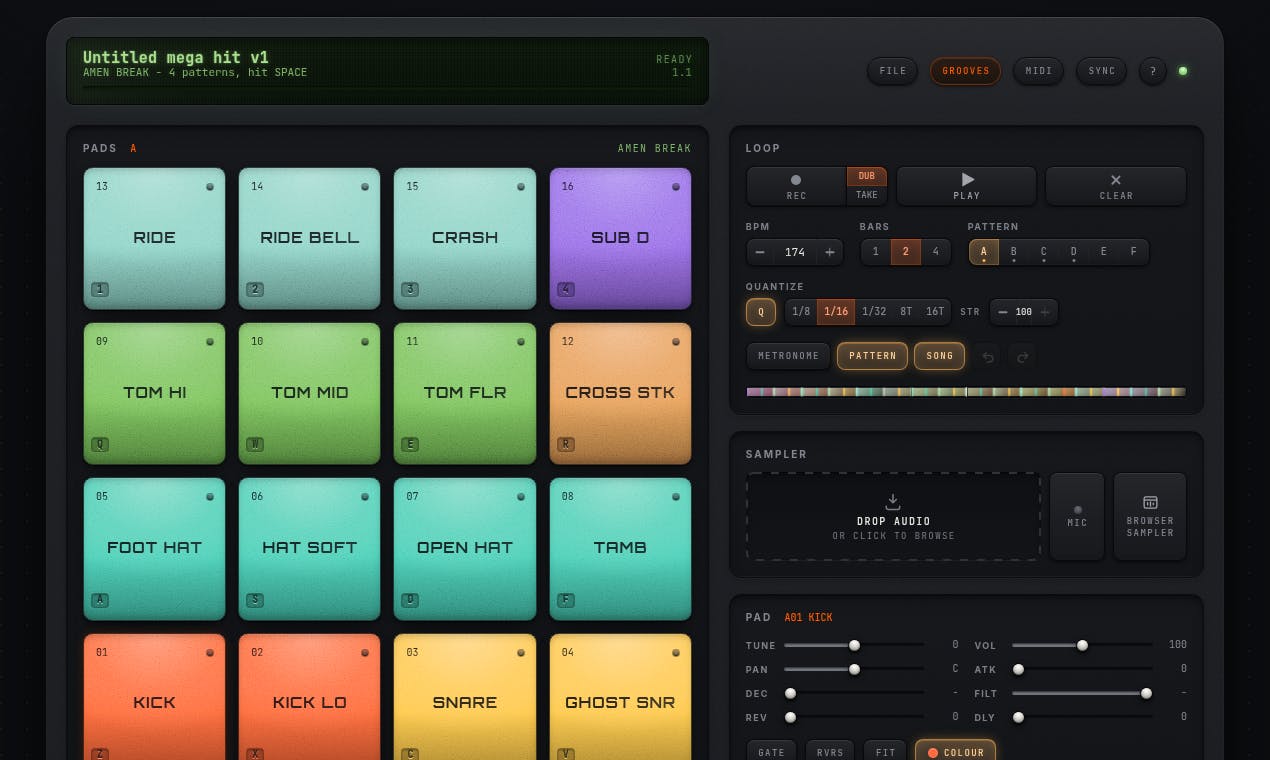Increase BPM with the plus button
The width and height of the screenshot is (1270, 760).
pos(829,252)
